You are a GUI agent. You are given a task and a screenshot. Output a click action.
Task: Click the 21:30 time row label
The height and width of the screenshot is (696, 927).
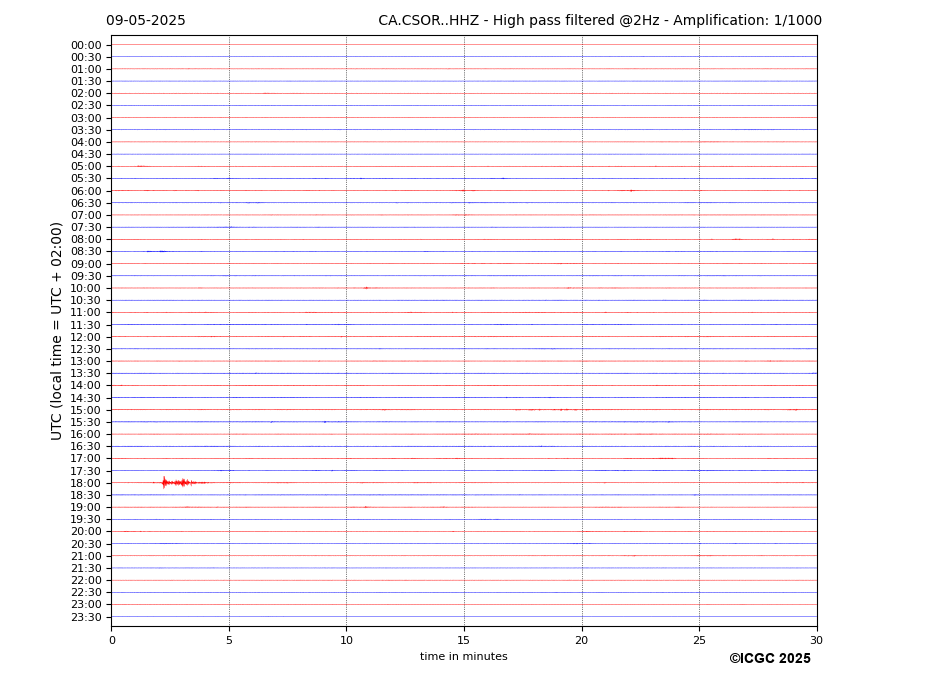[86, 568]
